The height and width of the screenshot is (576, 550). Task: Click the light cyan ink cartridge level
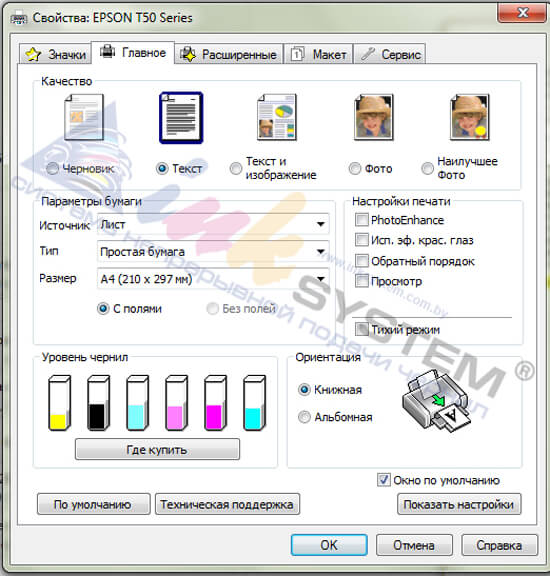[137, 403]
